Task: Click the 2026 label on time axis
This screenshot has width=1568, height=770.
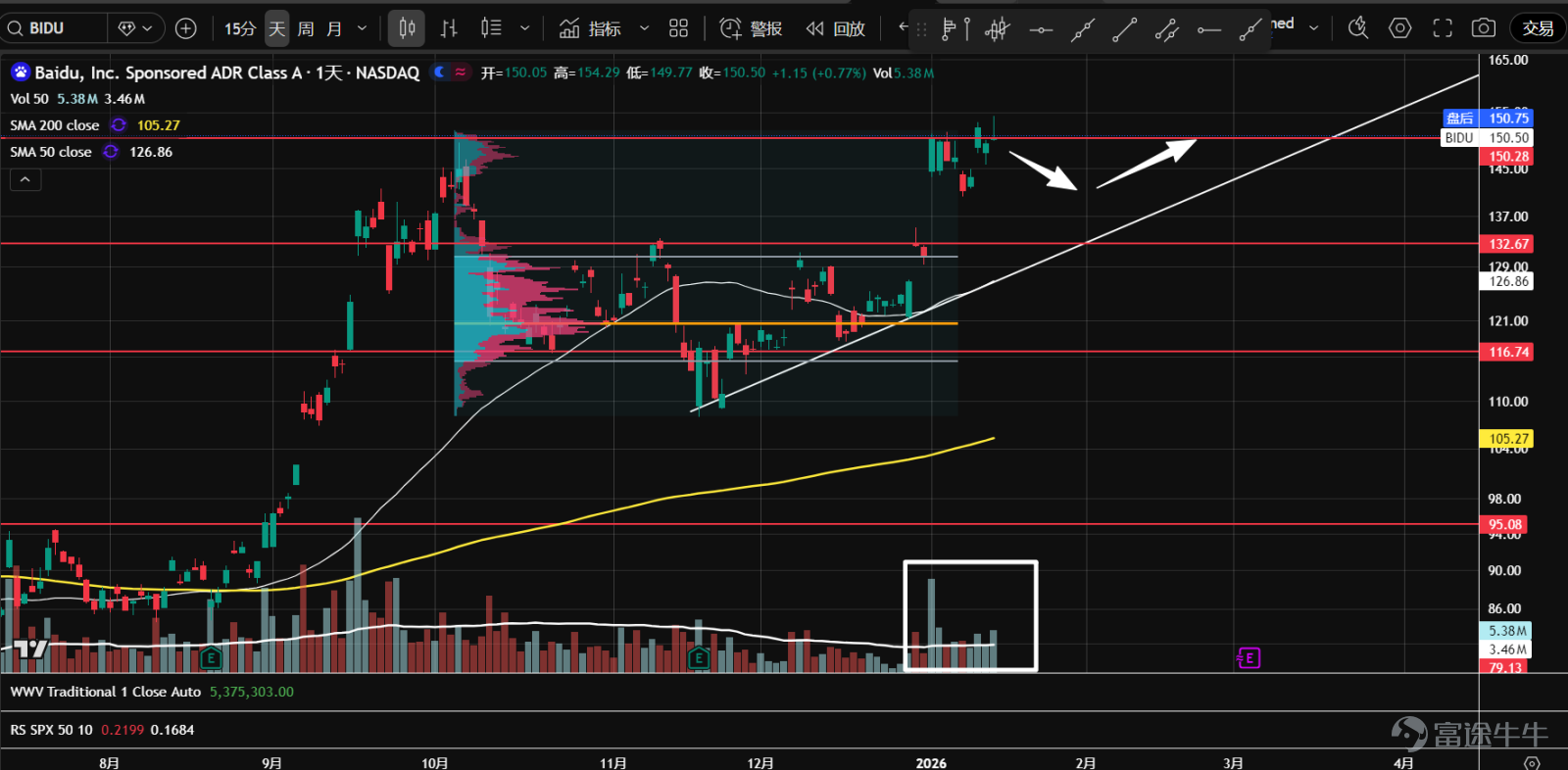Action: point(931,762)
